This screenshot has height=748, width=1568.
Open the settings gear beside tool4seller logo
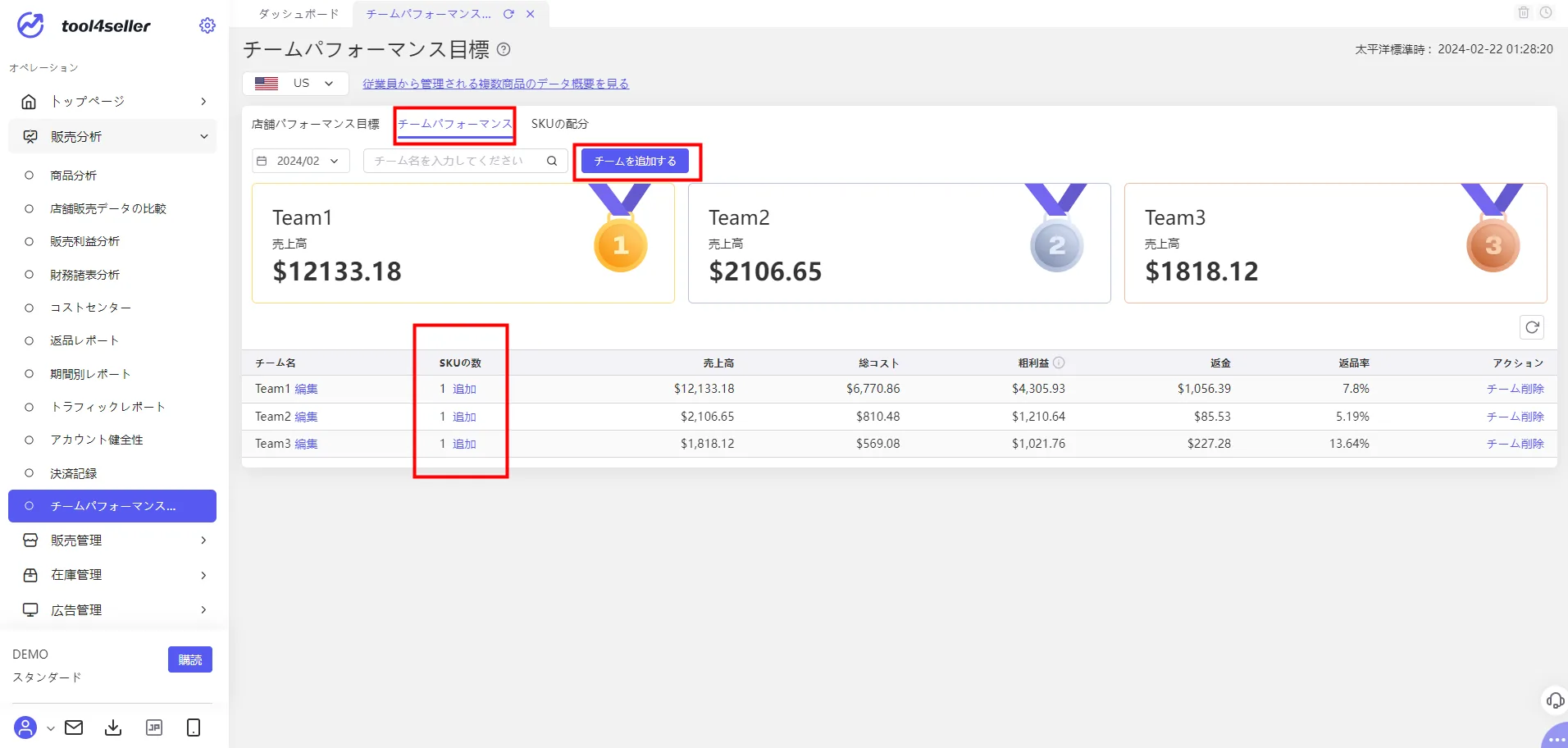coord(207,25)
